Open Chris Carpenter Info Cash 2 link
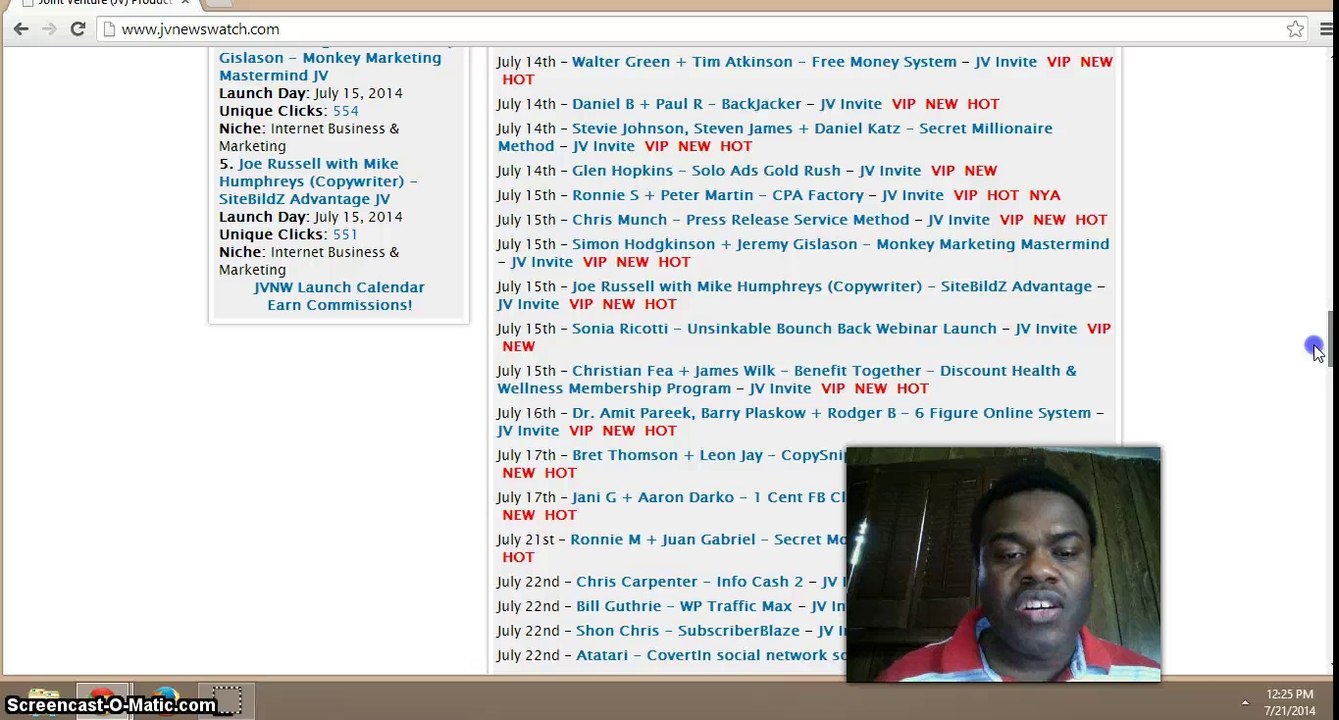The image size is (1339, 720). tap(689, 582)
